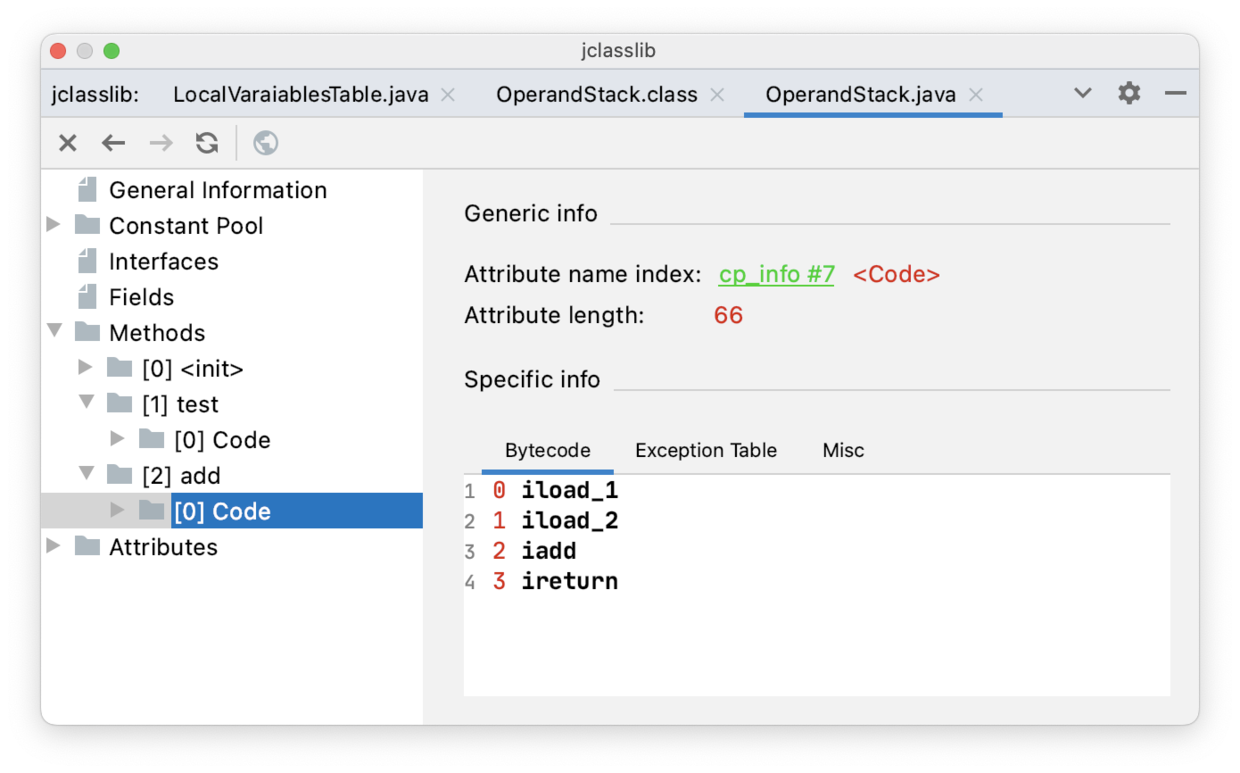Open the web browser globe icon
Screen dimensions: 1240x773
pyautogui.click(x=265, y=143)
